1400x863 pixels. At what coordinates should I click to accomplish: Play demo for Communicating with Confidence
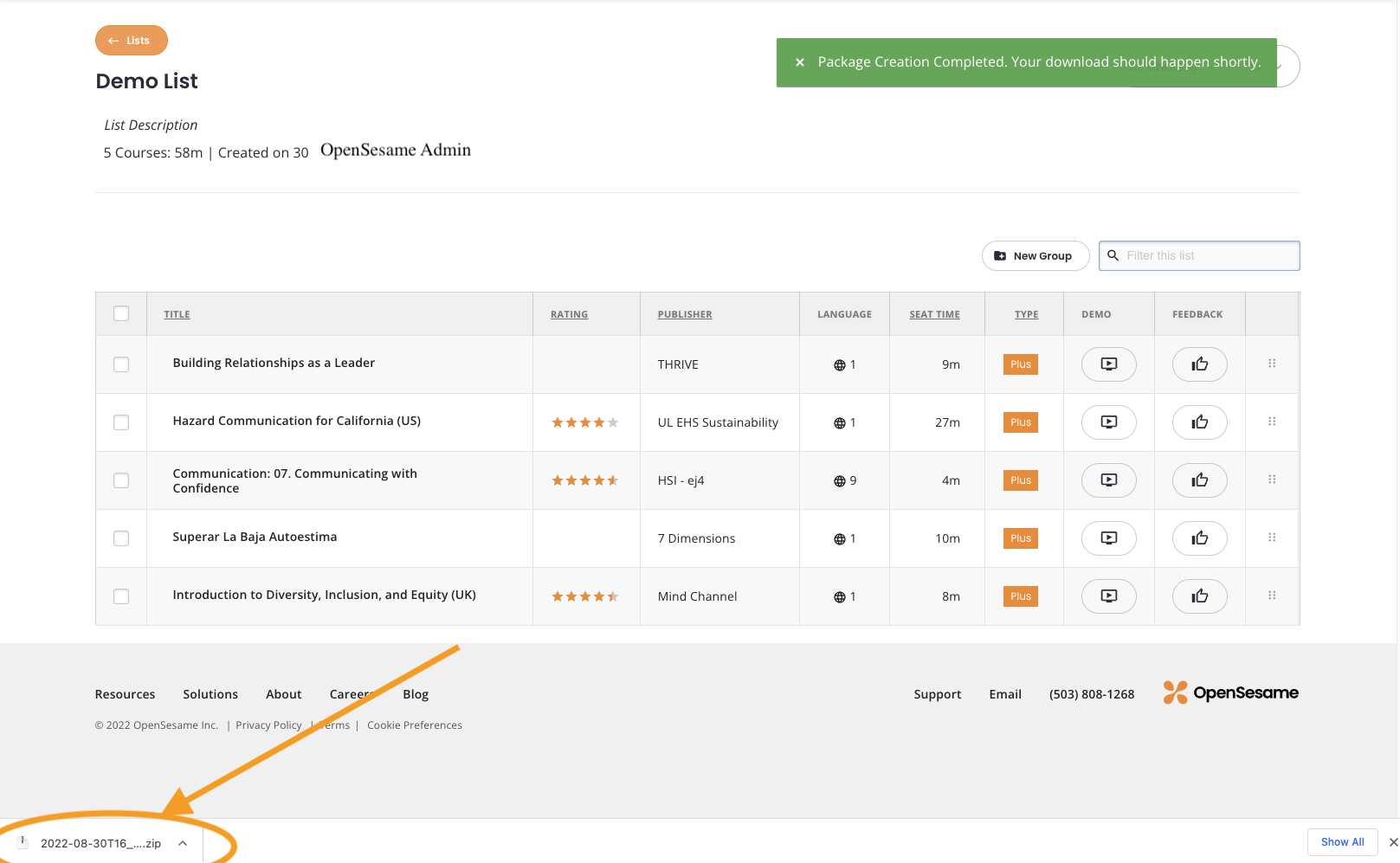pyautogui.click(x=1108, y=480)
